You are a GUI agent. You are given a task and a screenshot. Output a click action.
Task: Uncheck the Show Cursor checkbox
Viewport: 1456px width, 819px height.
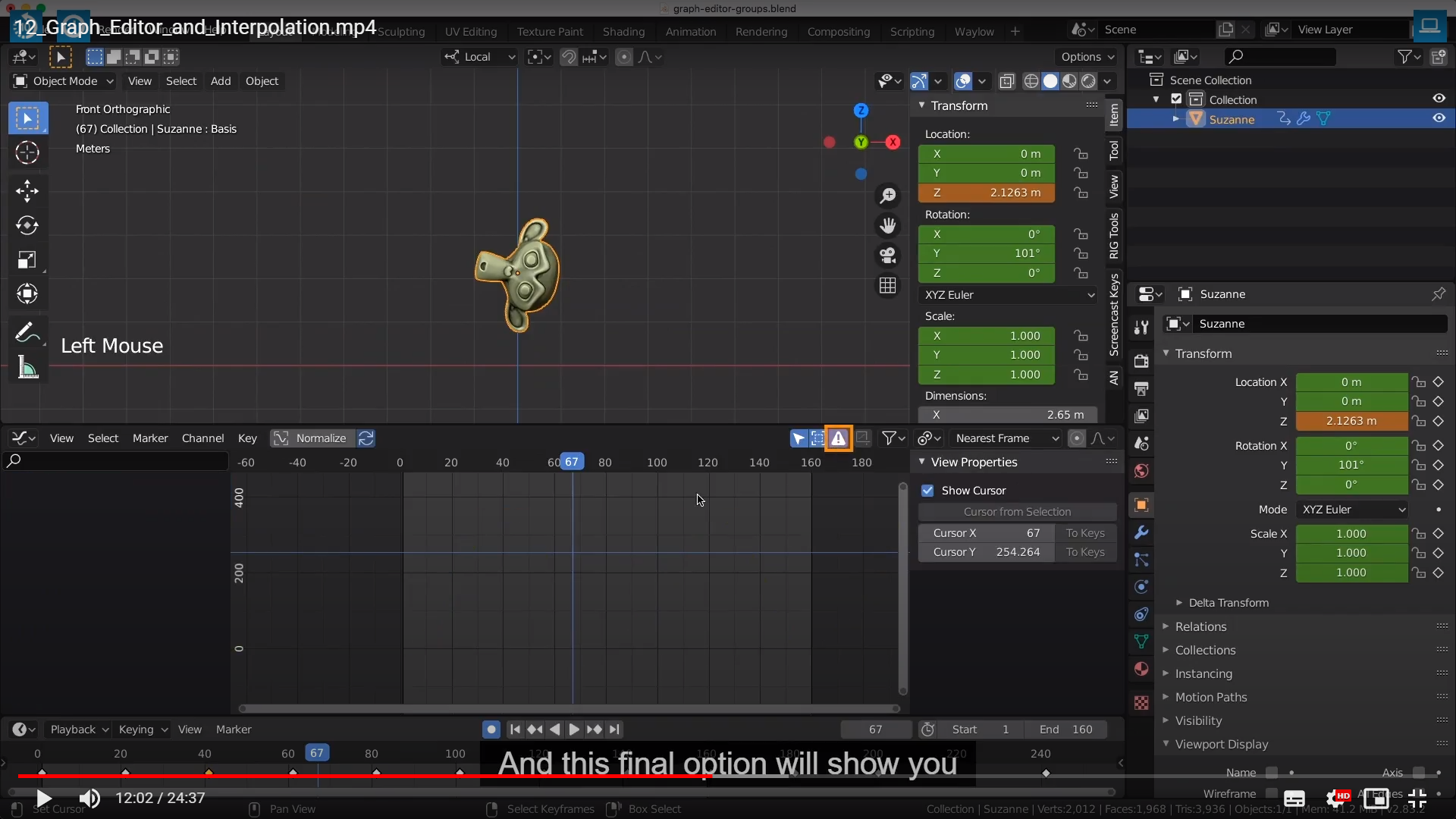tap(927, 491)
